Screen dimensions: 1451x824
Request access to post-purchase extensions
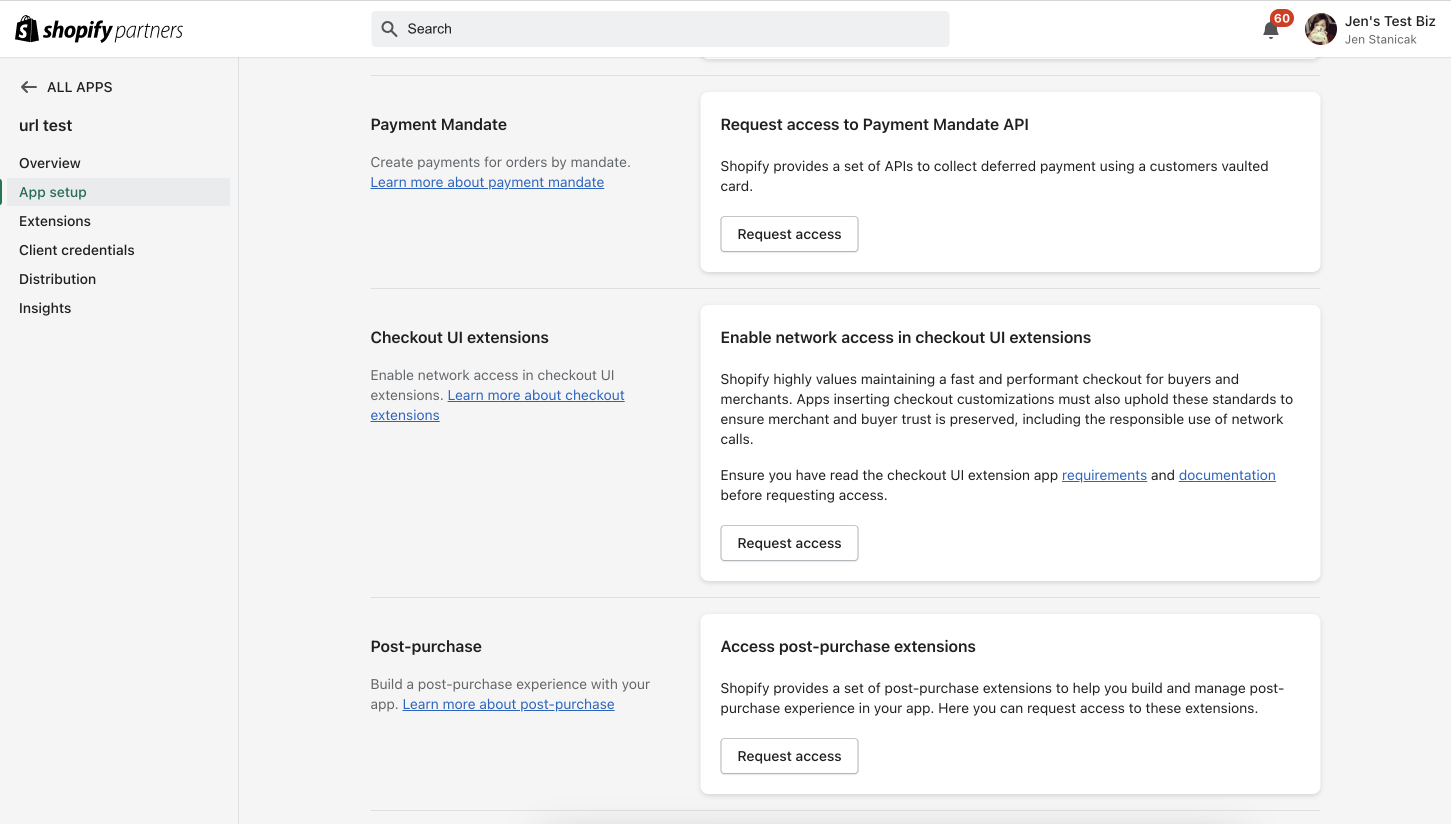point(789,756)
